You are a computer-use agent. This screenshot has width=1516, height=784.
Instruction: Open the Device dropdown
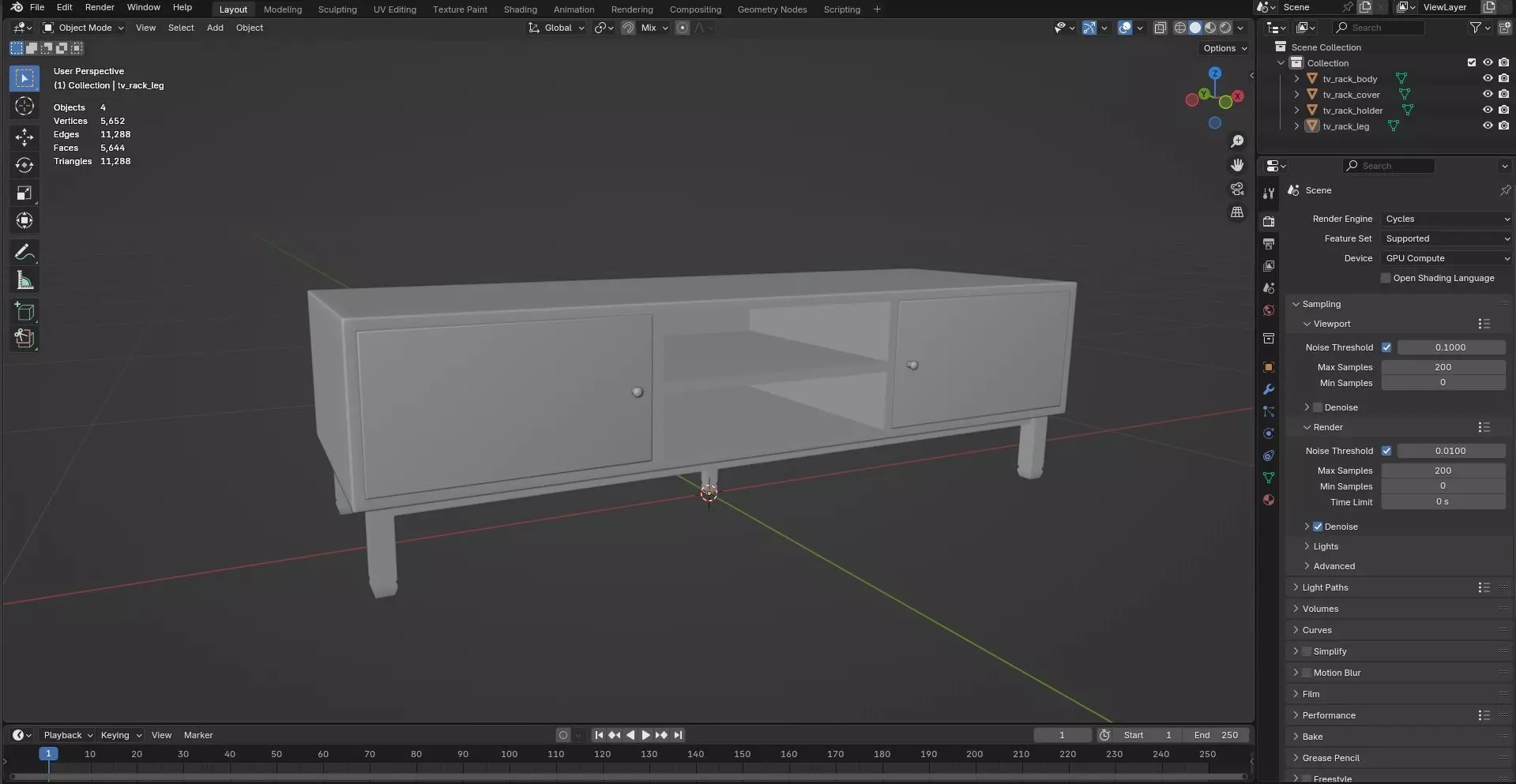coord(1446,258)
